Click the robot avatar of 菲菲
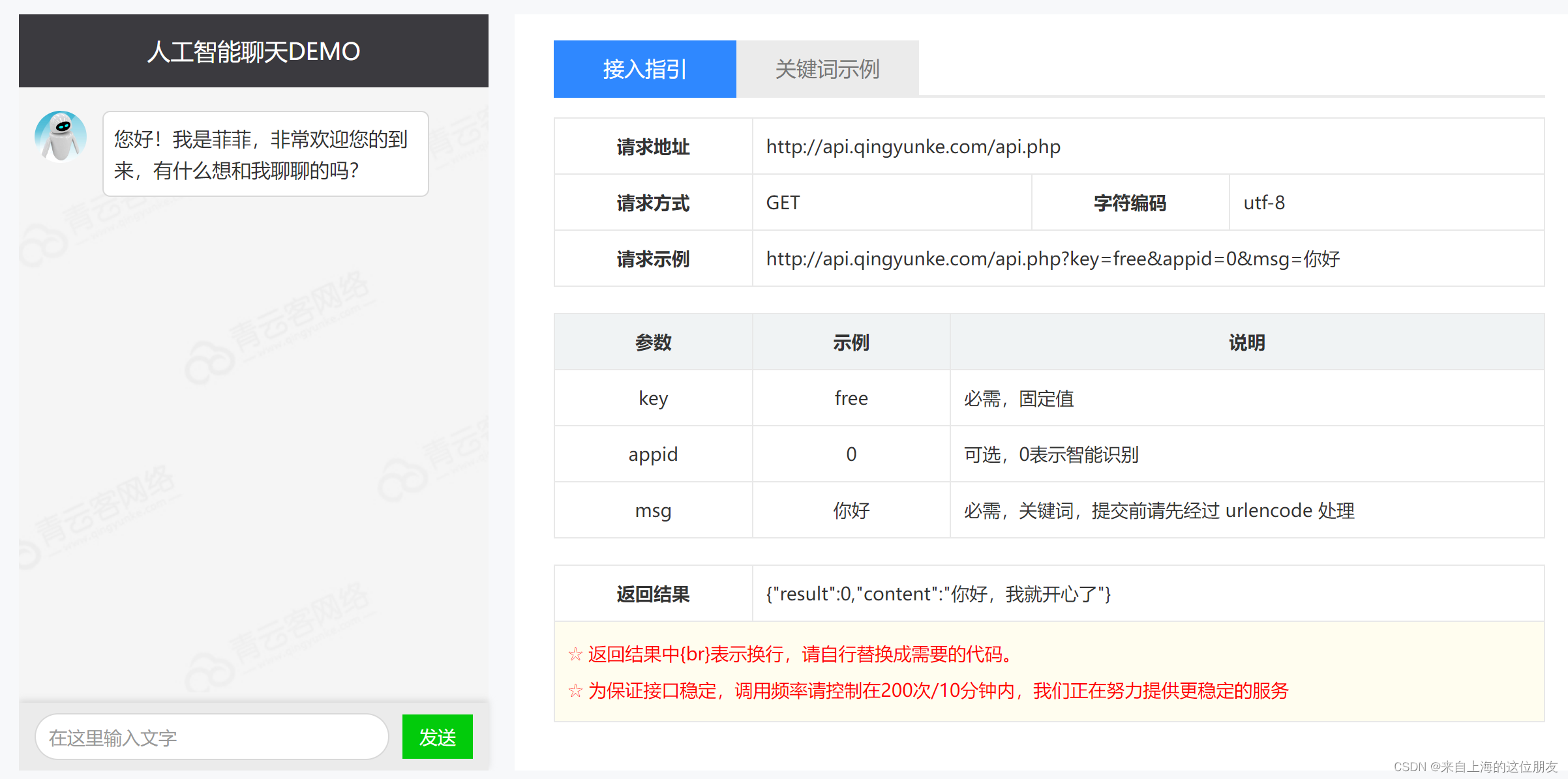Screen dimensions: 1568x779 click(61, 136)
